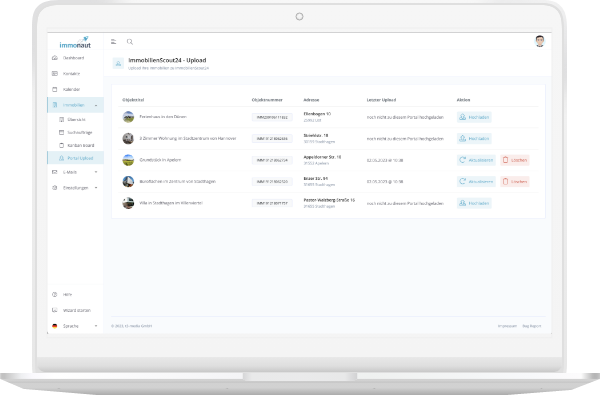Collapse the Immobilien submenu arrow
The image size is (600, 395).
[96, 105]
